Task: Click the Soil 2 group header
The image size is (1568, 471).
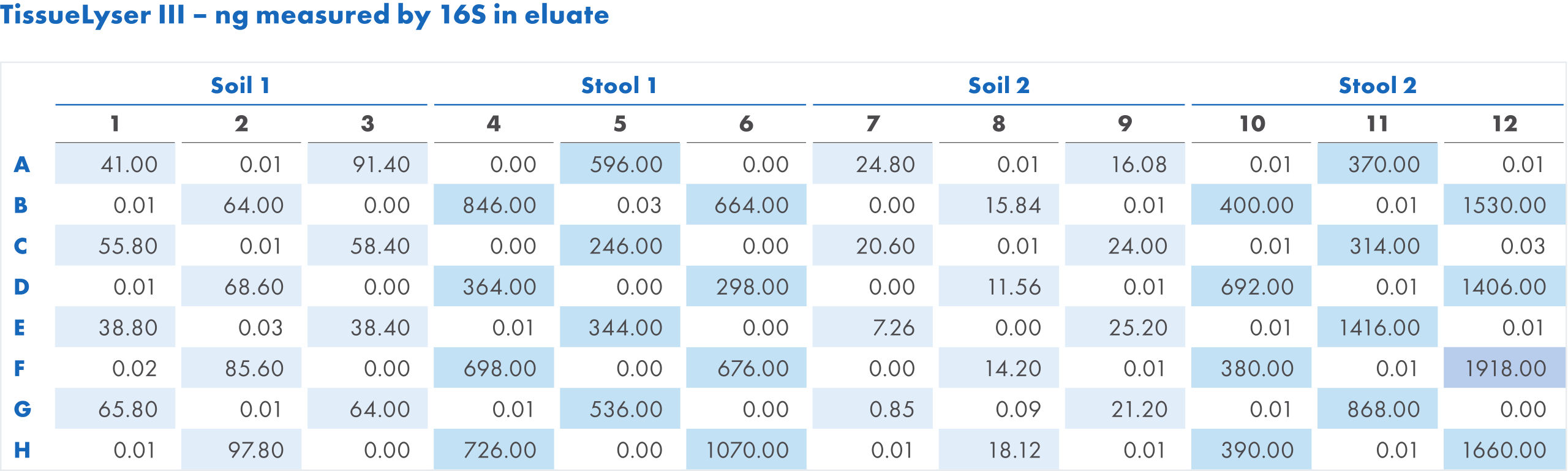Action: [x=998, y=86]
